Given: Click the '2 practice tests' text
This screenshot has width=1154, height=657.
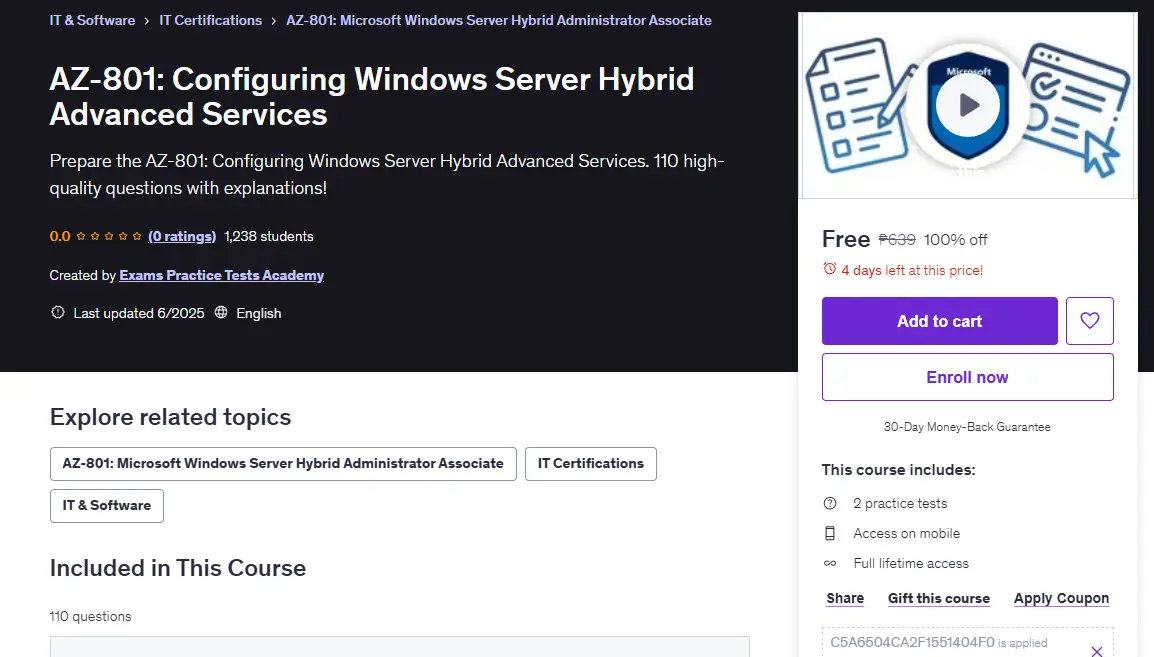Looking at the screenshot, I should 900,503.
